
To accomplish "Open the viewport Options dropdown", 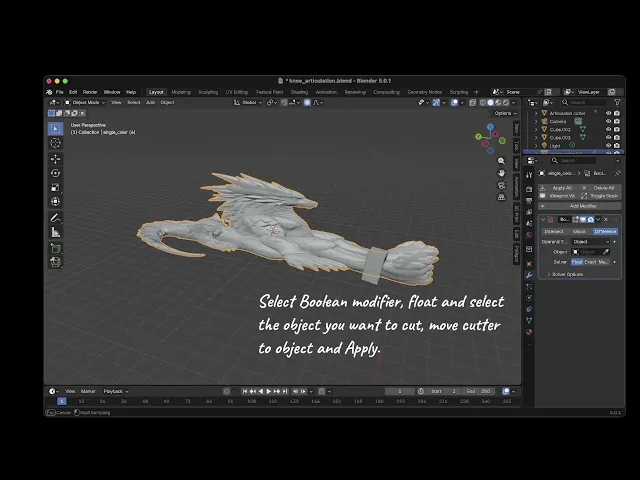I will pos(506,113).
